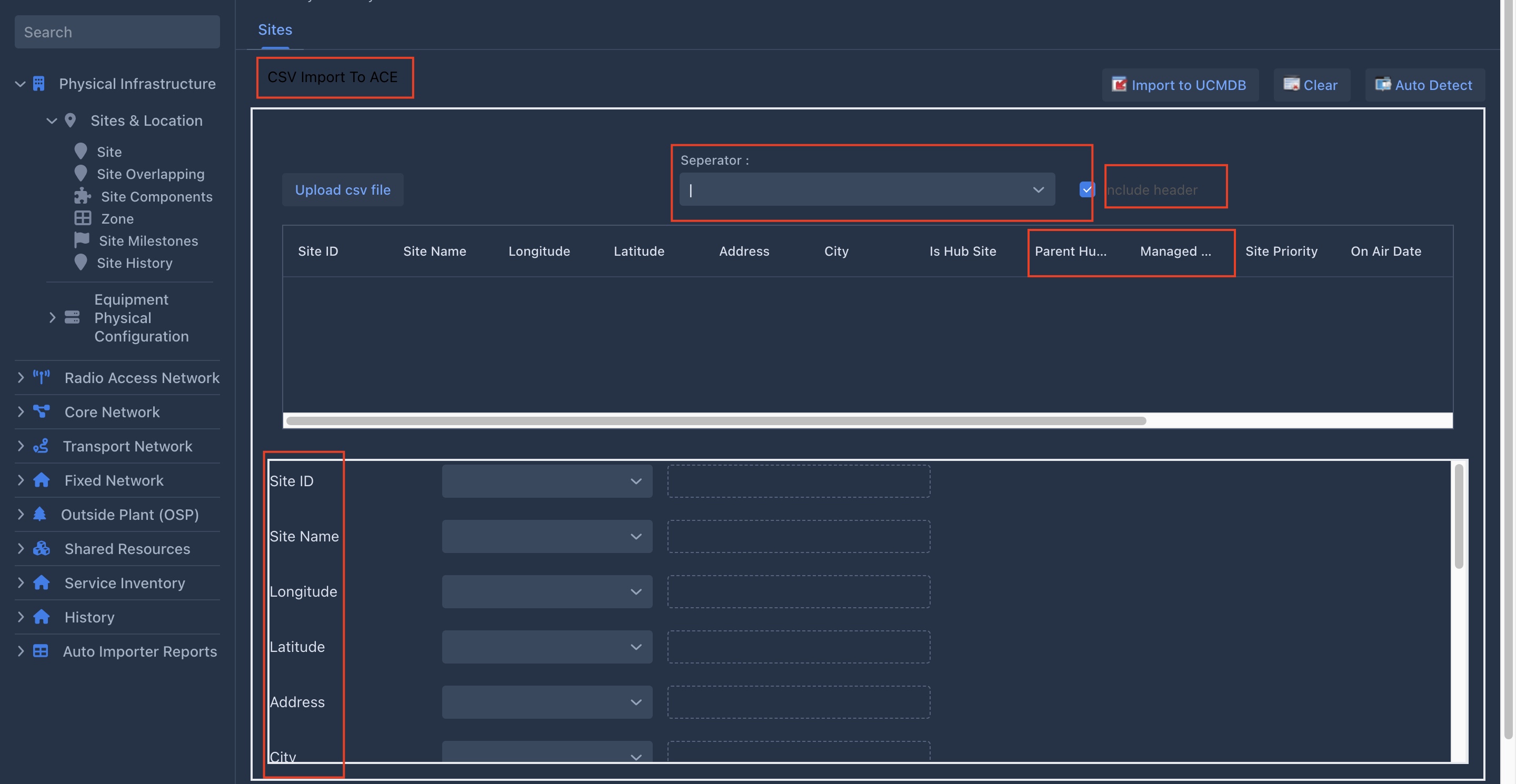The width and height of the screenshot is (1516, 784).
Task: Click the Transport Network route icon
Action: (41, 446)
